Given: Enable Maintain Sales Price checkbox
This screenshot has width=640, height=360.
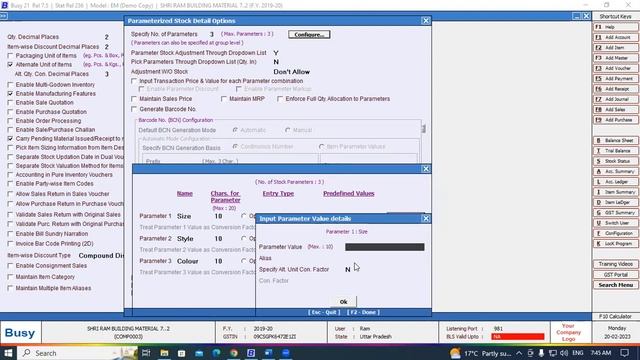Looking at the screenshot, I should coord(134,99).
